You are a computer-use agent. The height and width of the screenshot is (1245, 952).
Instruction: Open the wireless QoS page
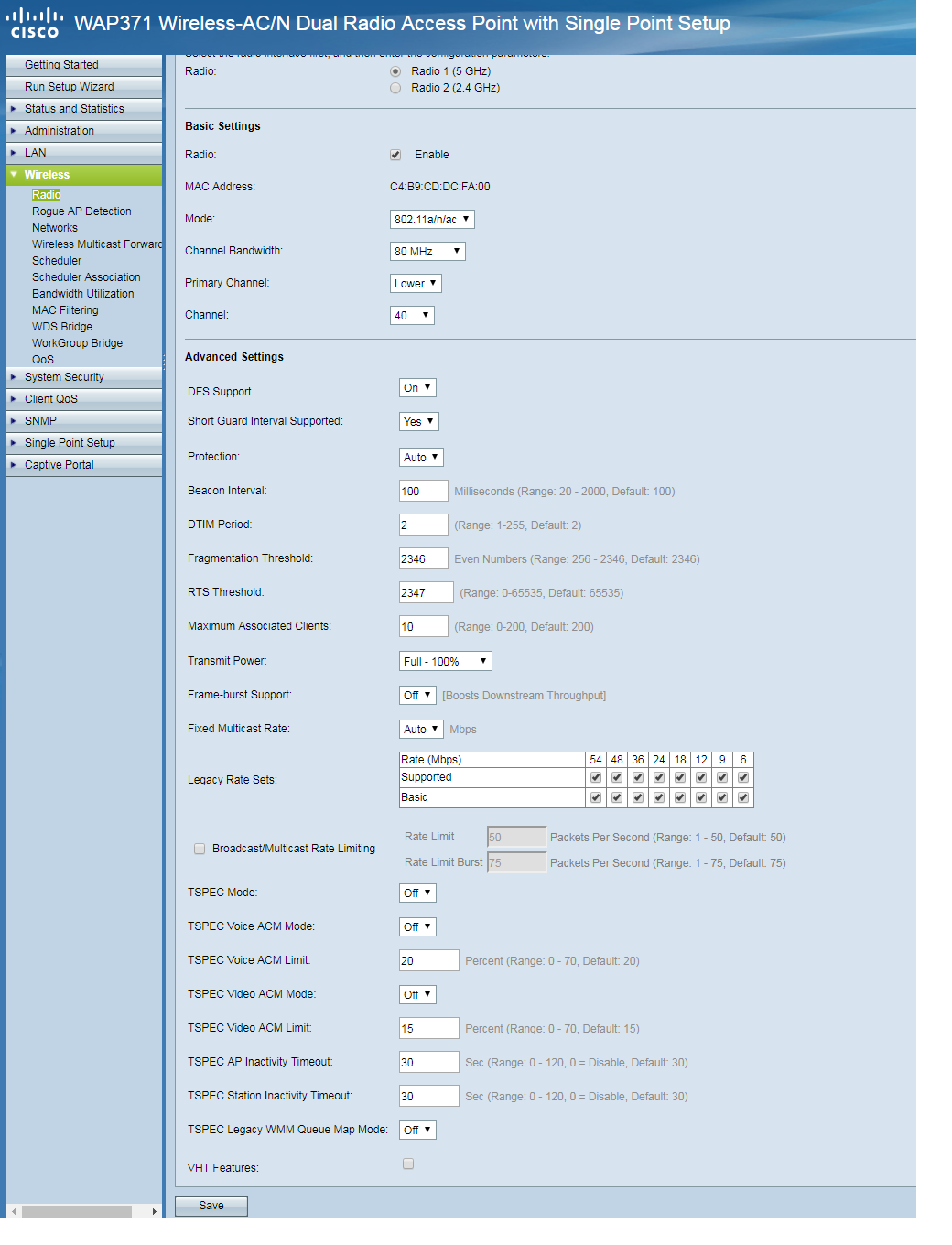pyautogui.click(x=43, y=360)
